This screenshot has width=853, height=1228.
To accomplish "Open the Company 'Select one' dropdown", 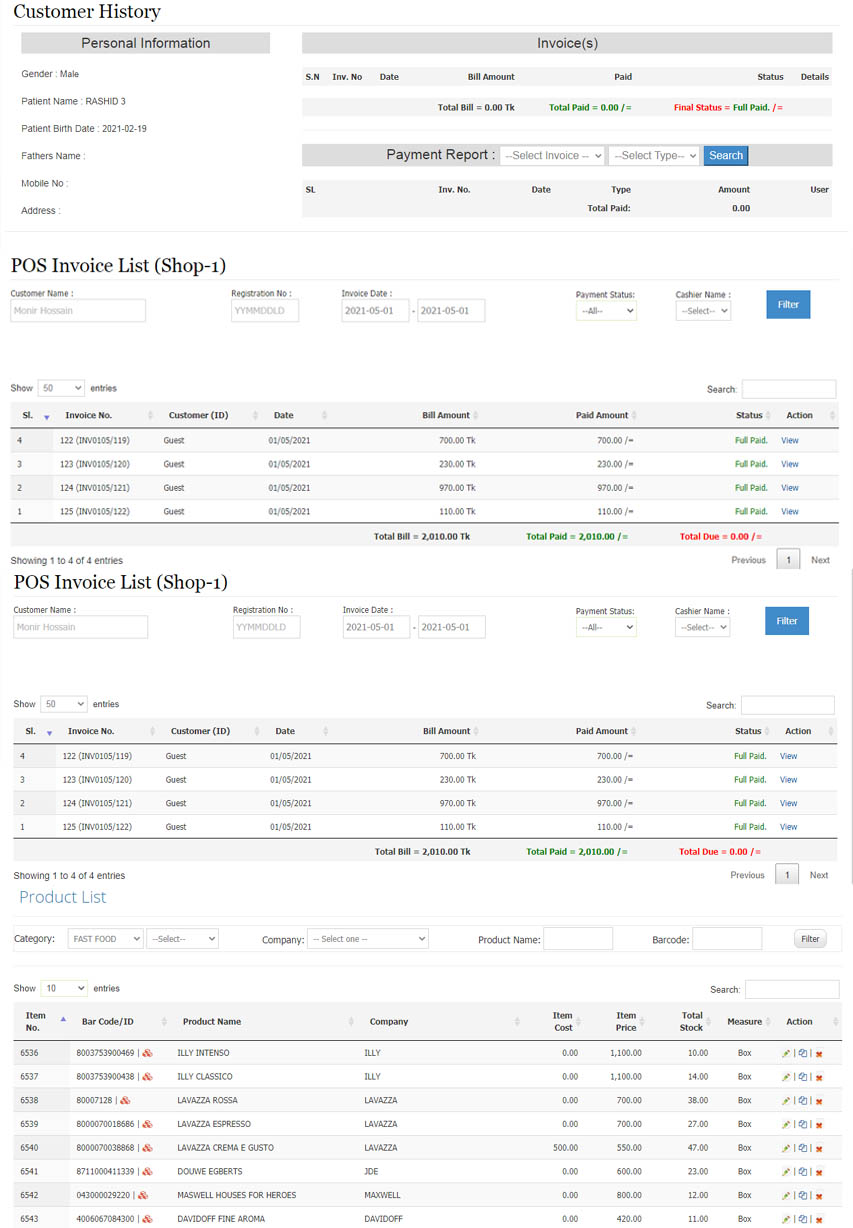I will 368,939.
